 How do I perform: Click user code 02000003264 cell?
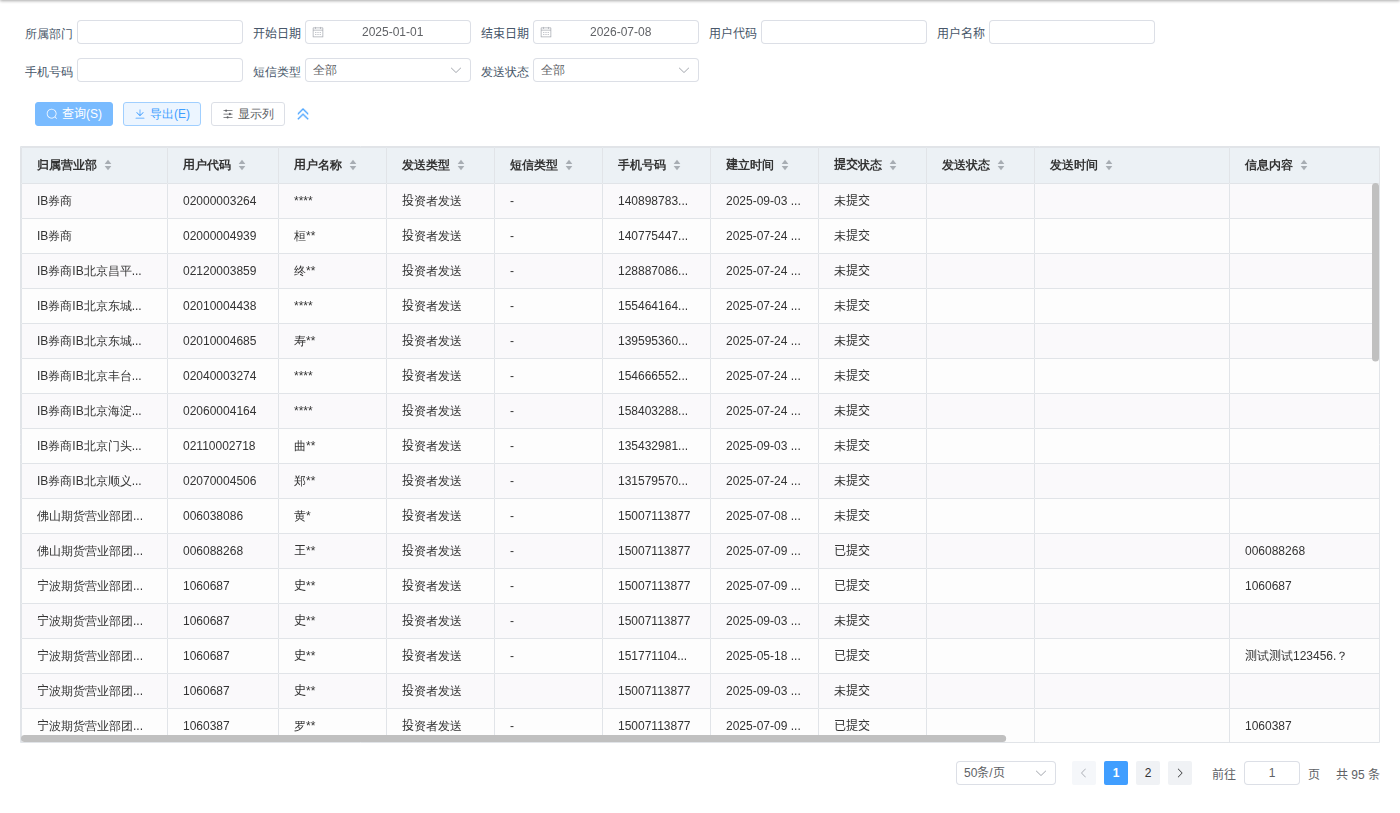click(x=223, y=201)
